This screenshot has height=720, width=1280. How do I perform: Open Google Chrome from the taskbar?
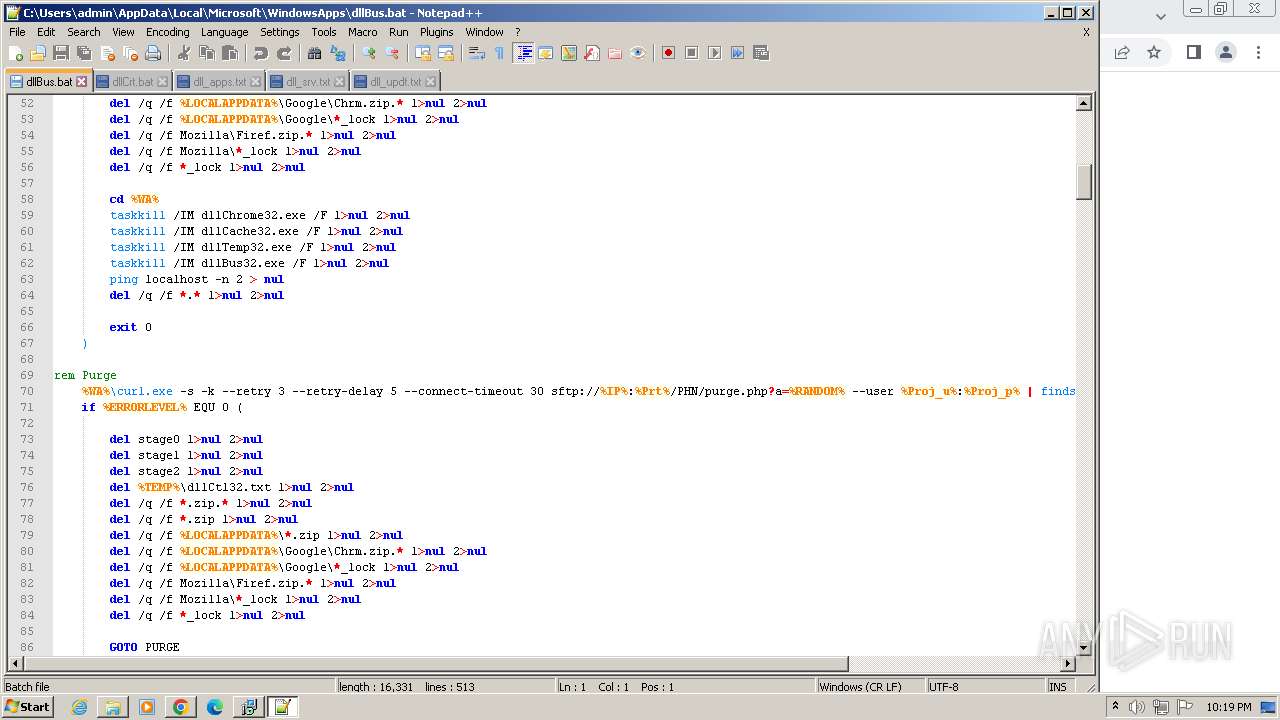pos(181,707)
